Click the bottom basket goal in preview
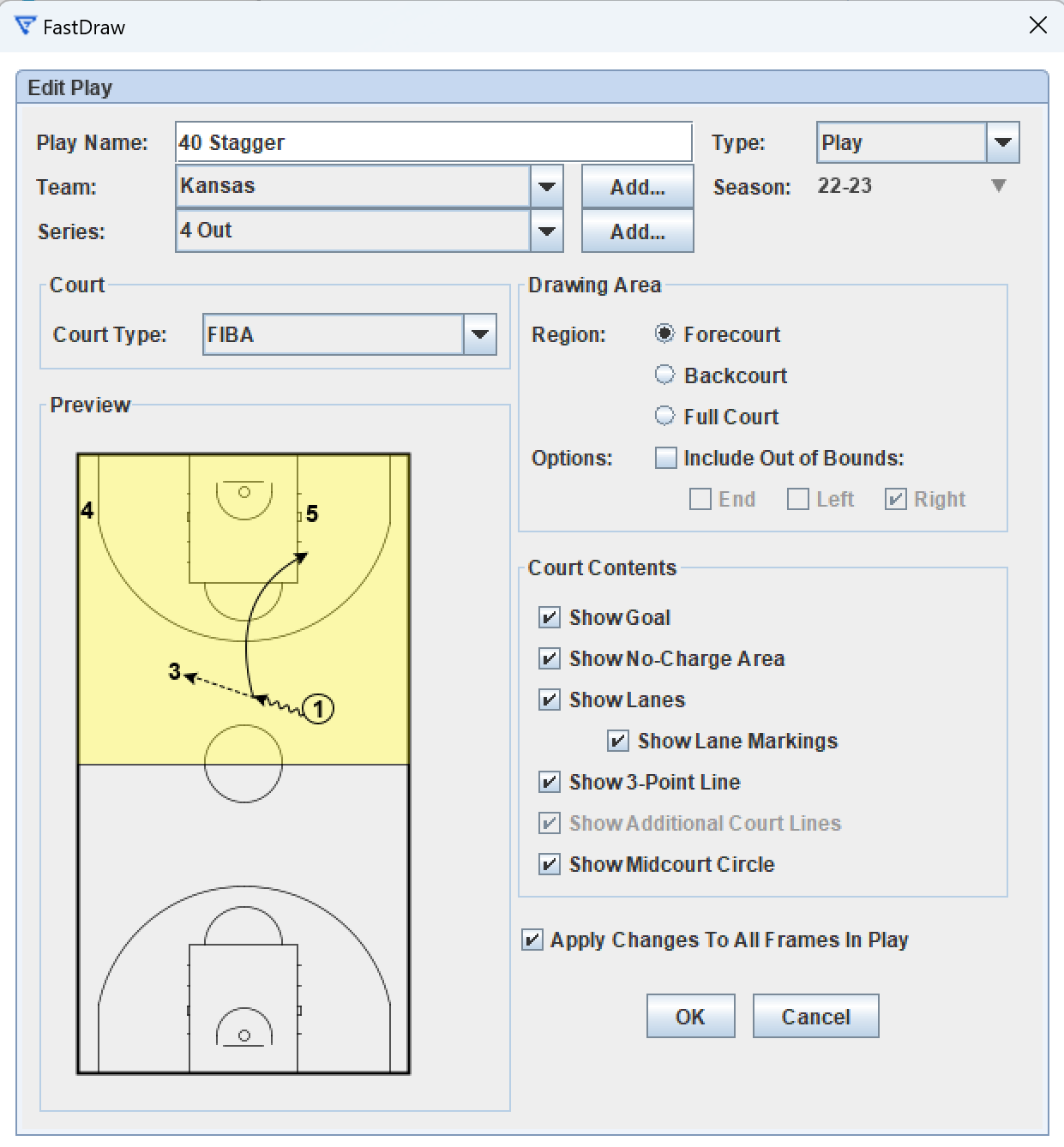Viewport: 1064px width, 1147px height. click(244, 1036)
